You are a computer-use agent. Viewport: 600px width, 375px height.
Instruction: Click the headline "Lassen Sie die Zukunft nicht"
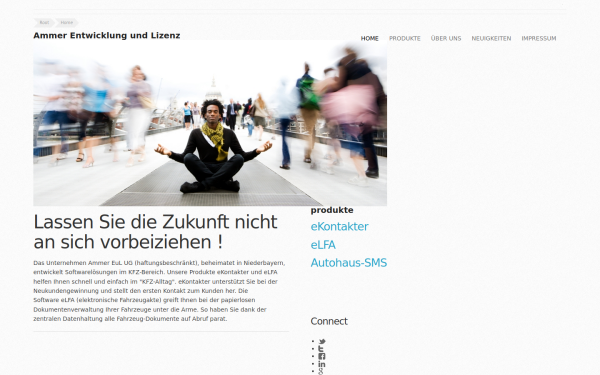point(155,222)
